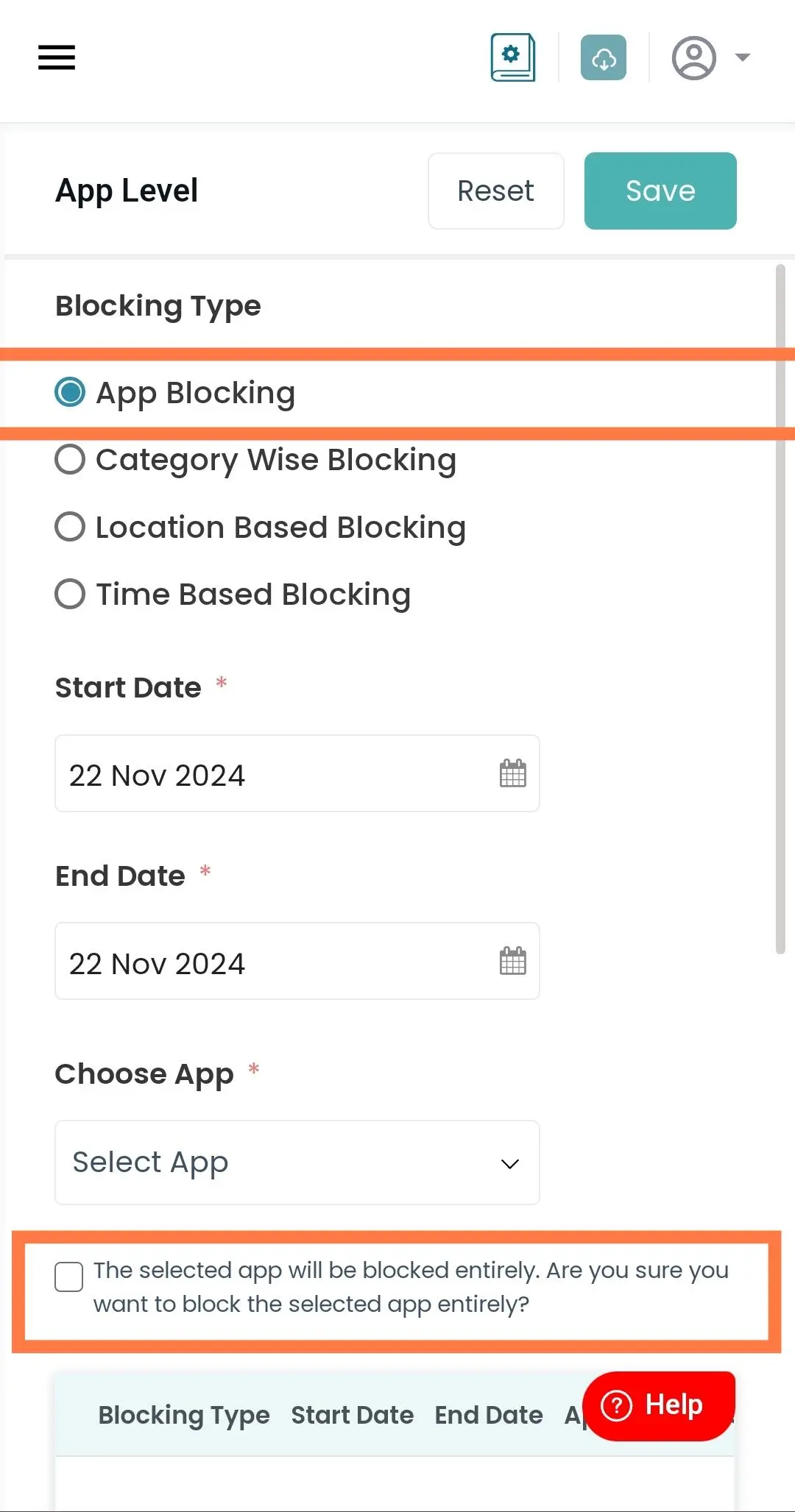Open the user profile avatar

[x=693, y=57]
